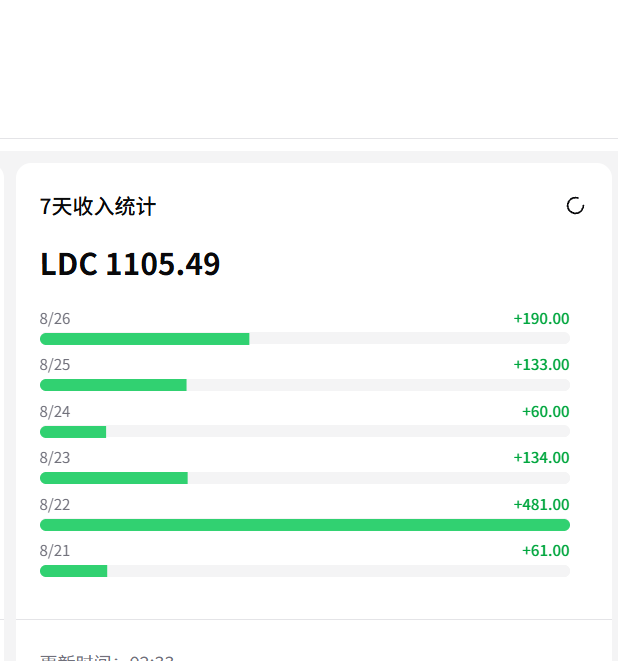Select the 8/23 date label
Viewport: 618px width, 661px height.
tap(55, 458)
